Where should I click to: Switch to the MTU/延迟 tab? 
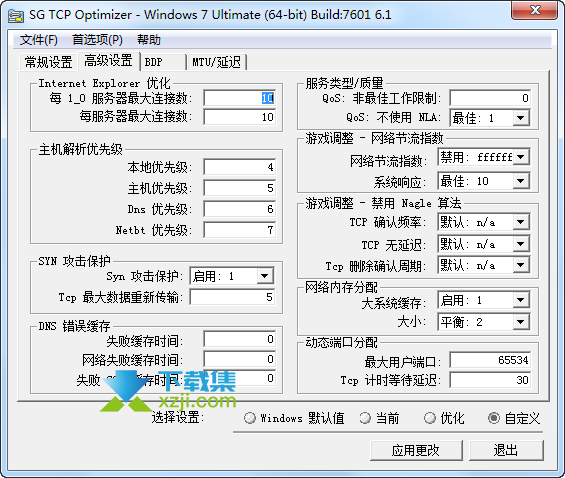216,62
